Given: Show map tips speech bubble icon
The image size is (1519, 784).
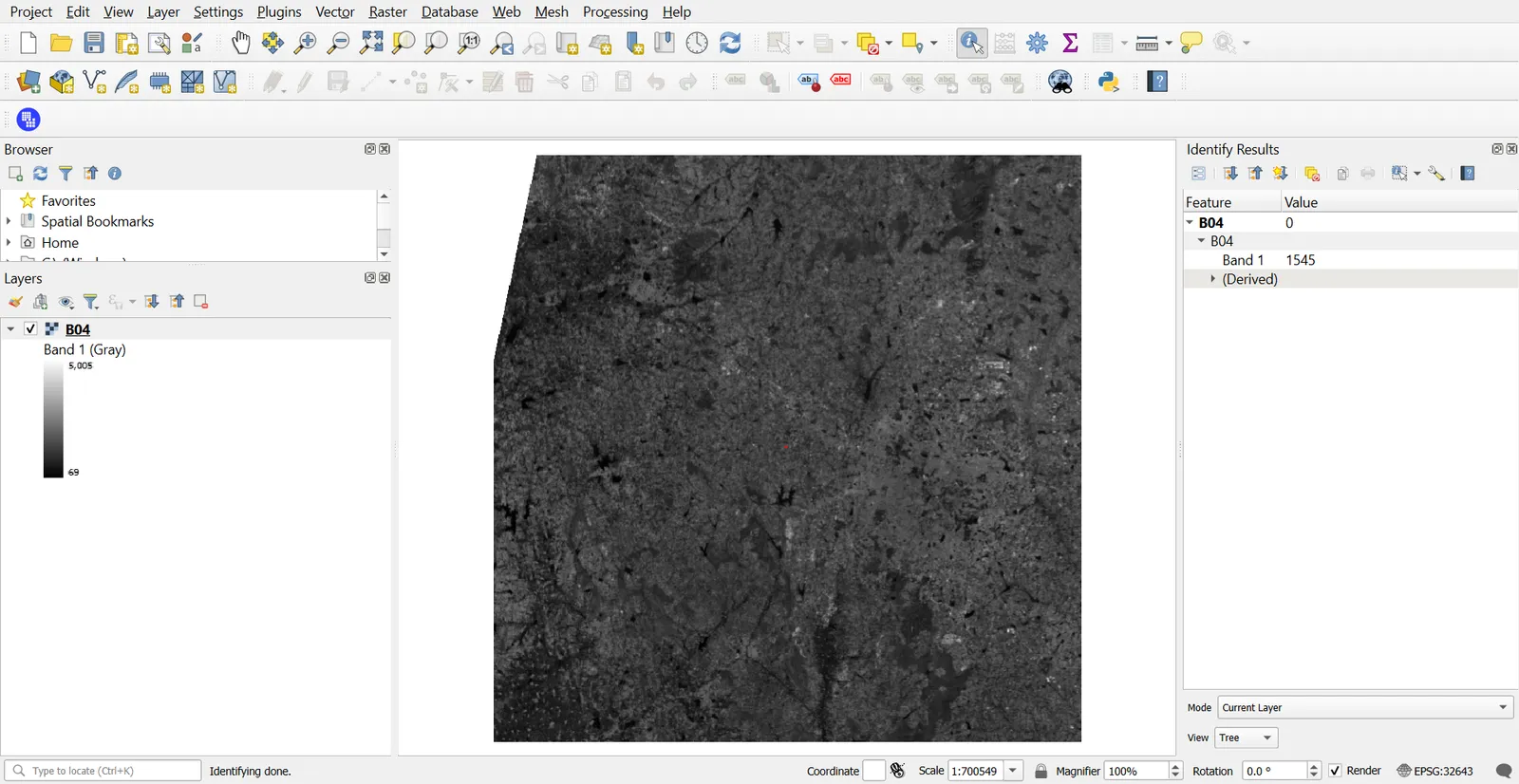Looking at the screenshot, I should (1191, 43).
